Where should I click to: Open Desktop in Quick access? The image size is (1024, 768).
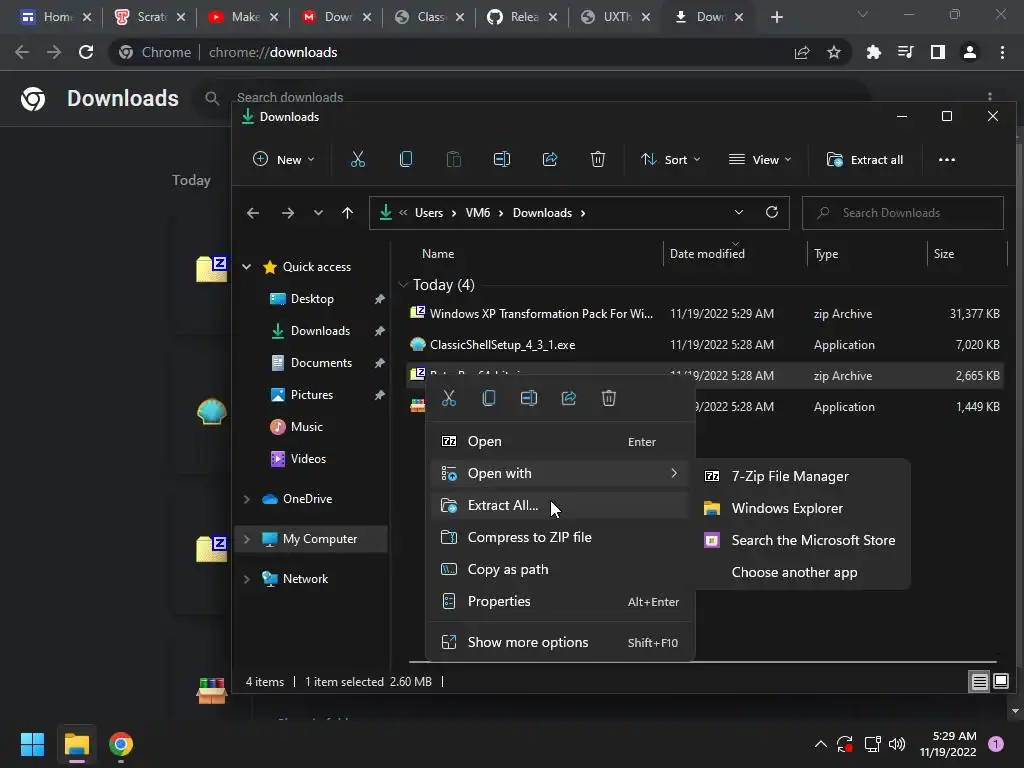pyautogui.click(x=312, y=299)
